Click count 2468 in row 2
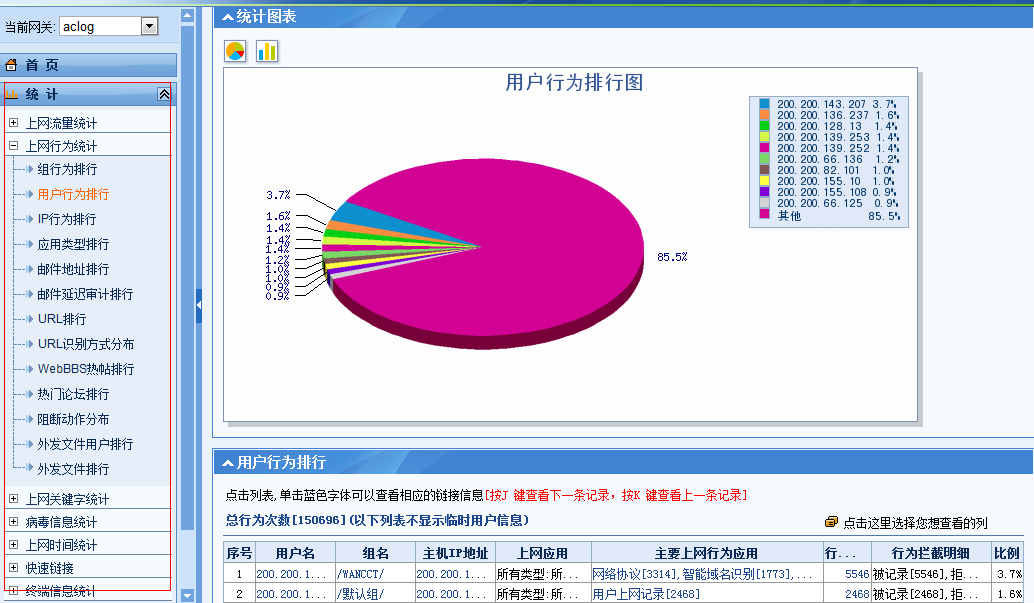The height and width of the screenshot is (603, 1034). tap(857, 594)
